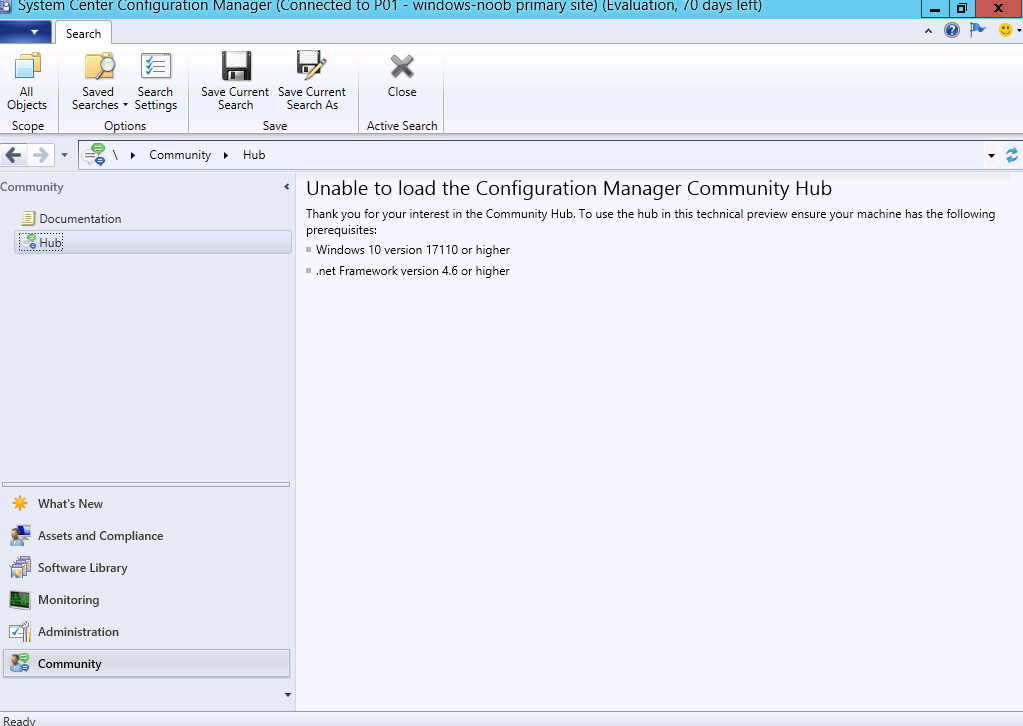Open the Help question mark icon
Viewport: 1023px width, 726px height.
click(952, 30)
